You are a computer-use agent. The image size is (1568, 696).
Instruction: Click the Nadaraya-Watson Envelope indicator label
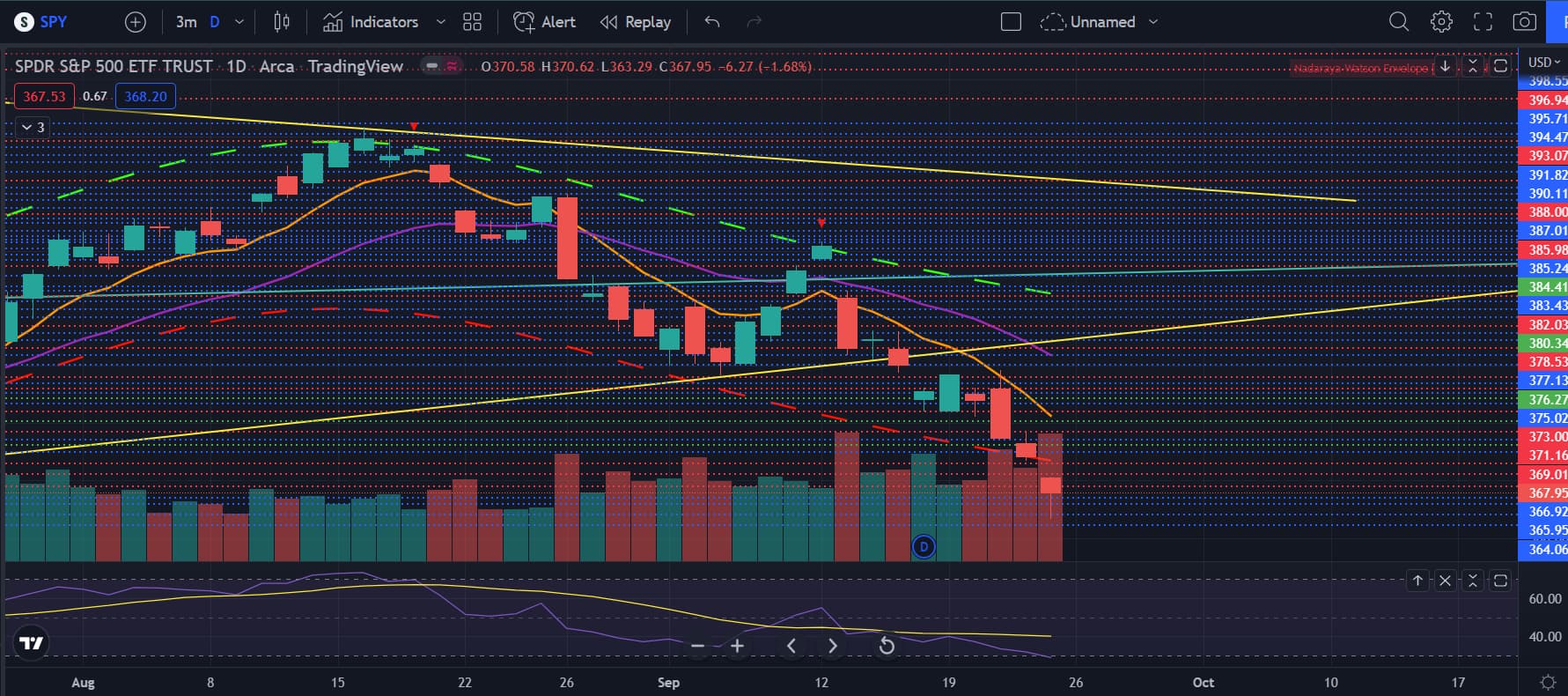click(x=1360, y=68)
